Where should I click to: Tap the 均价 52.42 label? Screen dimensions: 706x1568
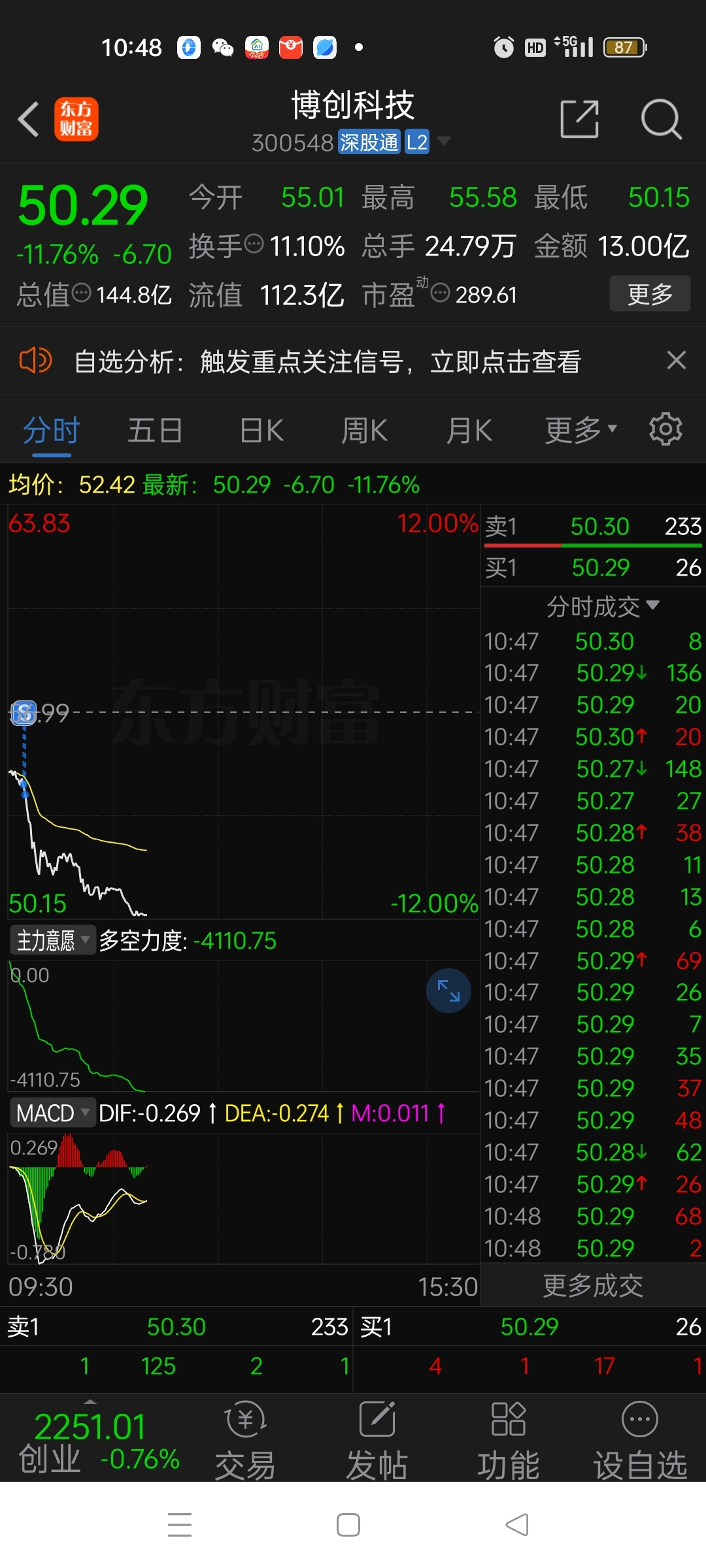pyautogui.click(x=72, y=485)
